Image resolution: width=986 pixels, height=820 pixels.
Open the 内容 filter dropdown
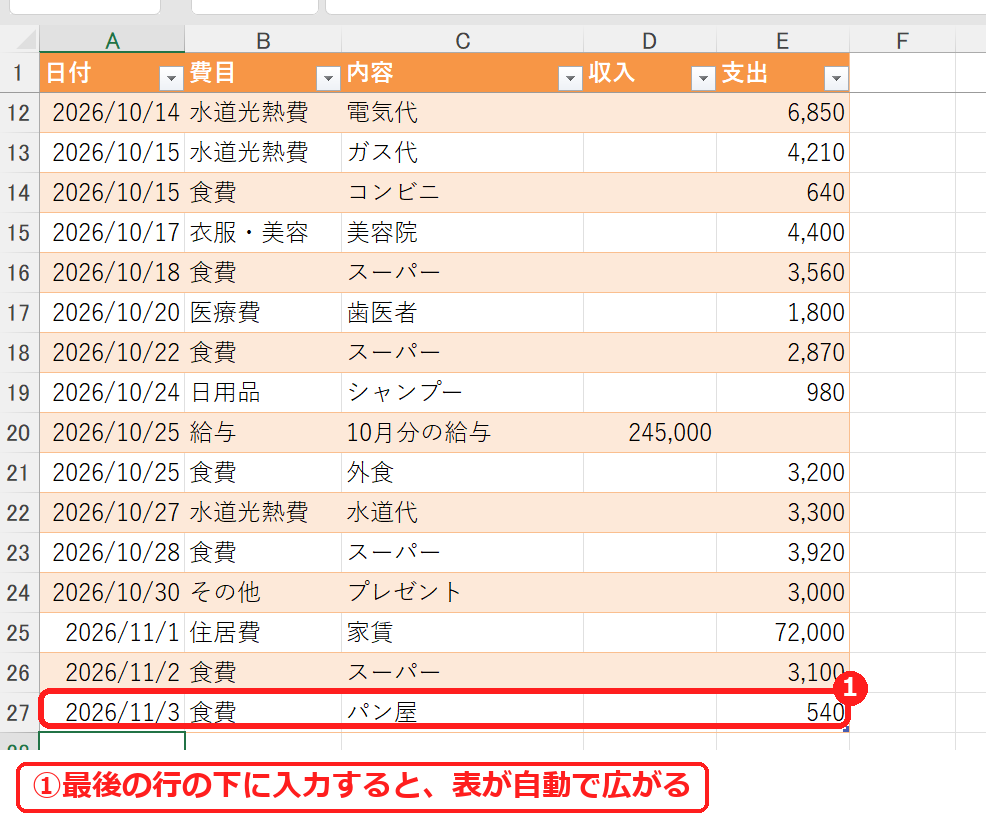[x=570, y=78]
